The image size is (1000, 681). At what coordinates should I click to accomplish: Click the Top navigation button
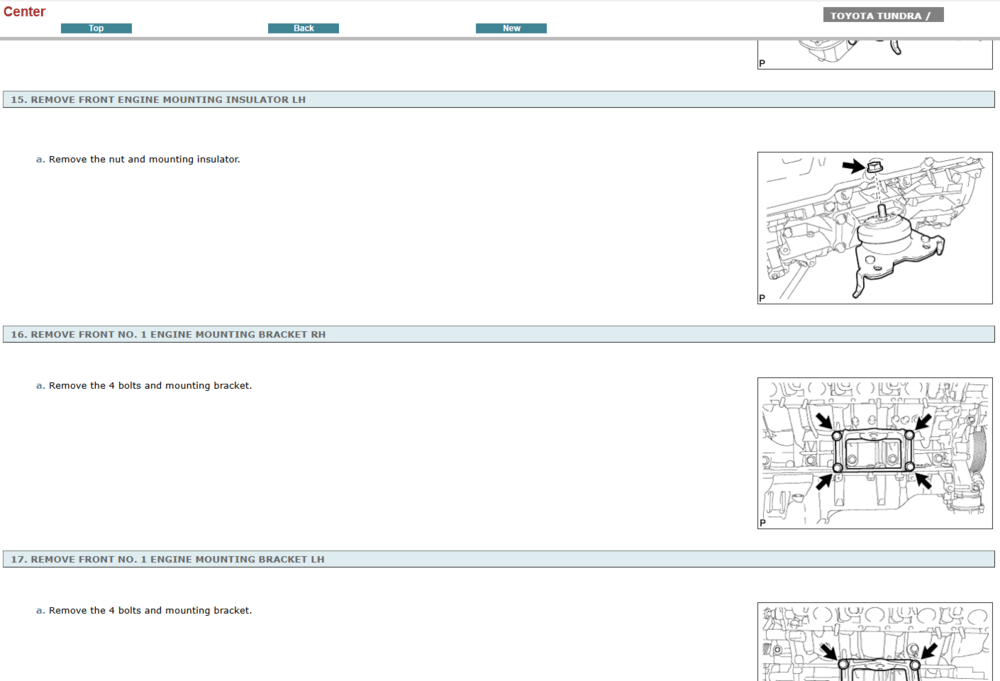click(96, 28)
